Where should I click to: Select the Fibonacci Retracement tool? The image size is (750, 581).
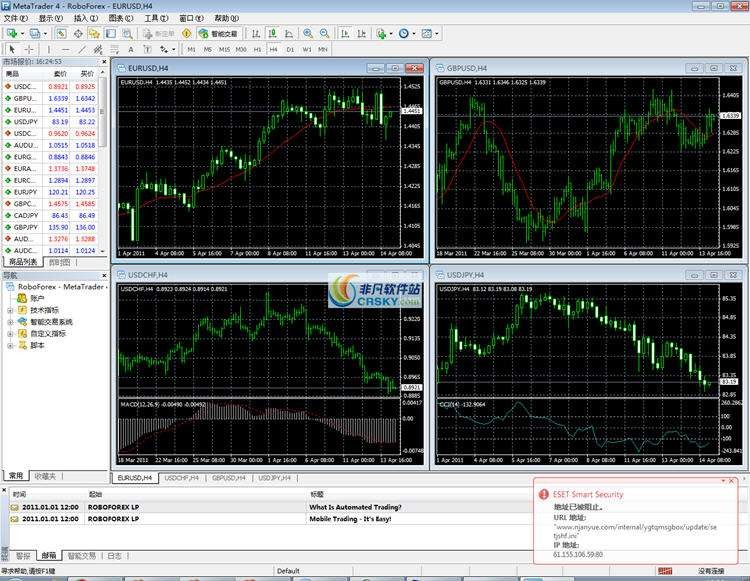tap(115, 49)
